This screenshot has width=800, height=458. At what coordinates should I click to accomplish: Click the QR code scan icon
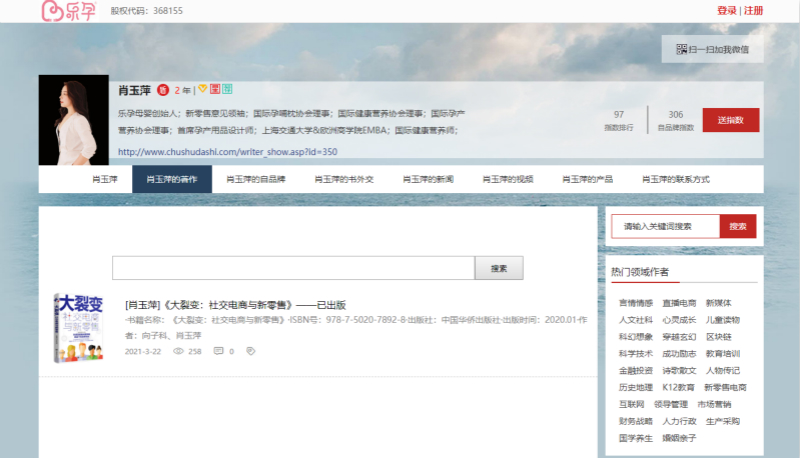[681, 49]
